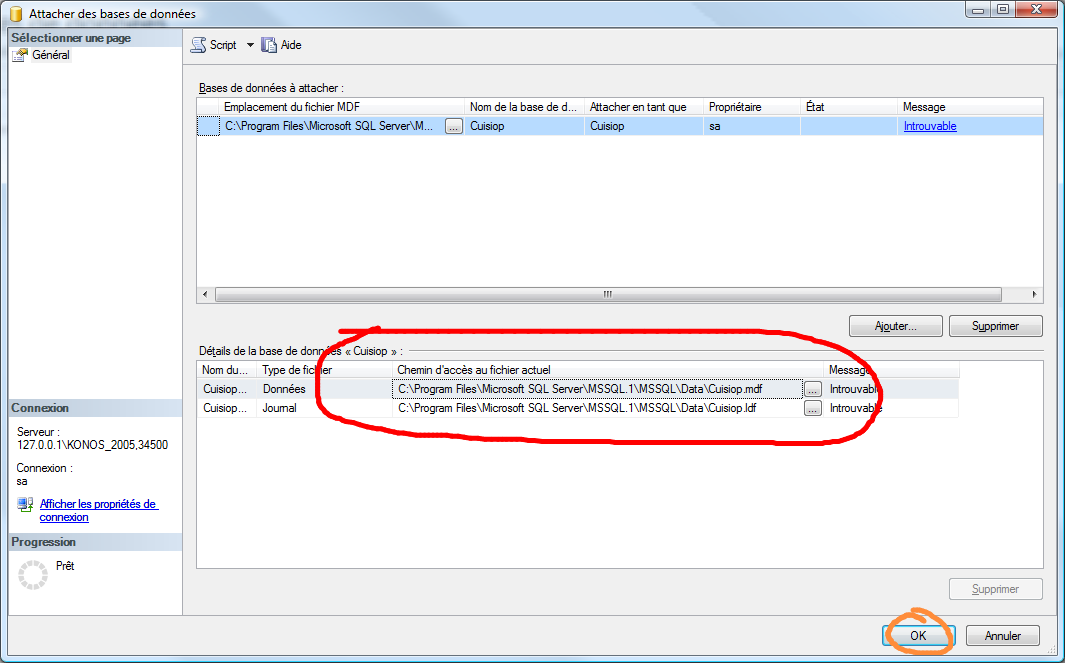Click the Emplacement du fichier MDF header

[x=342, y=107]
